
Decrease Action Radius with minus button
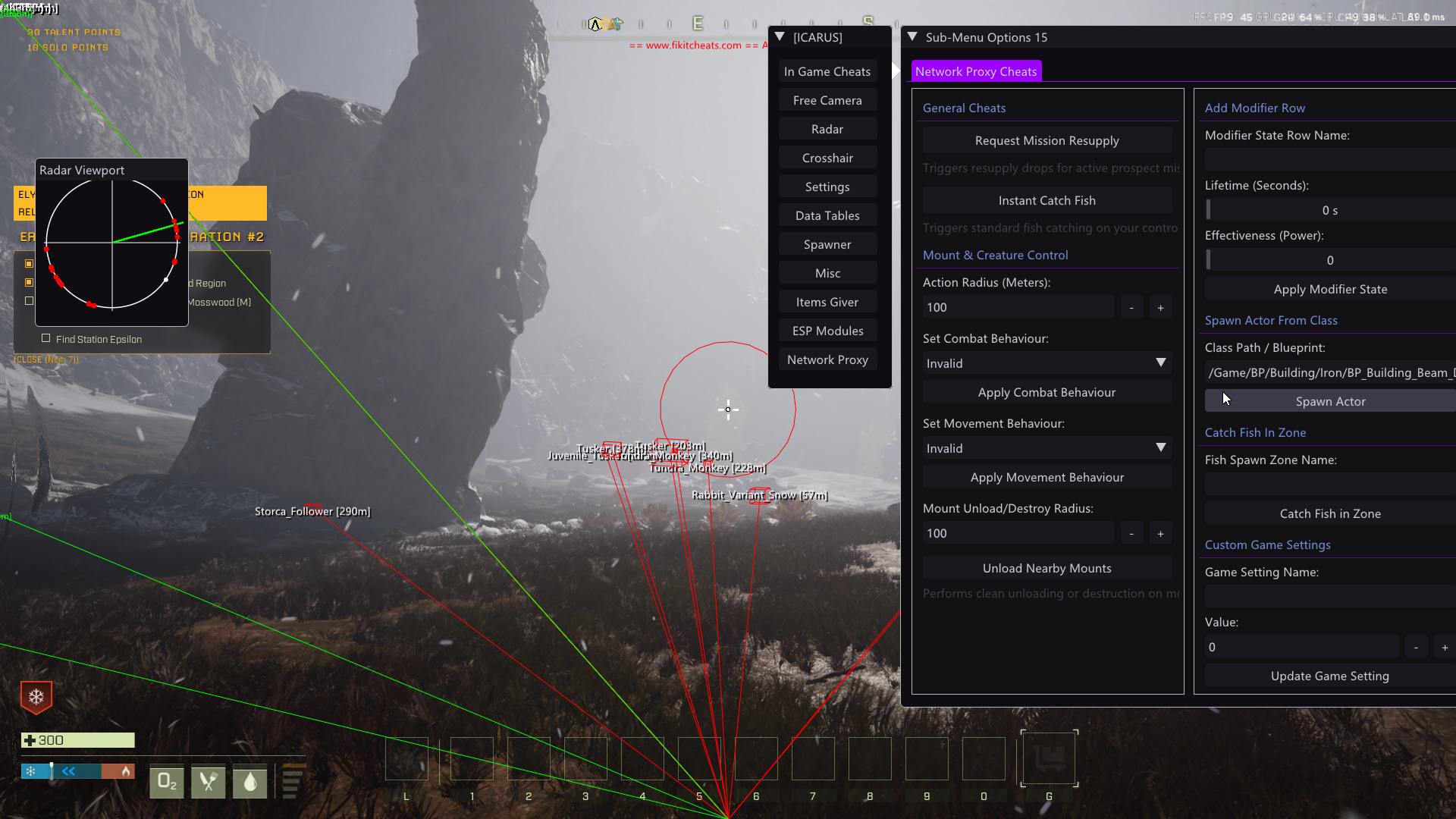(1131, 307)
